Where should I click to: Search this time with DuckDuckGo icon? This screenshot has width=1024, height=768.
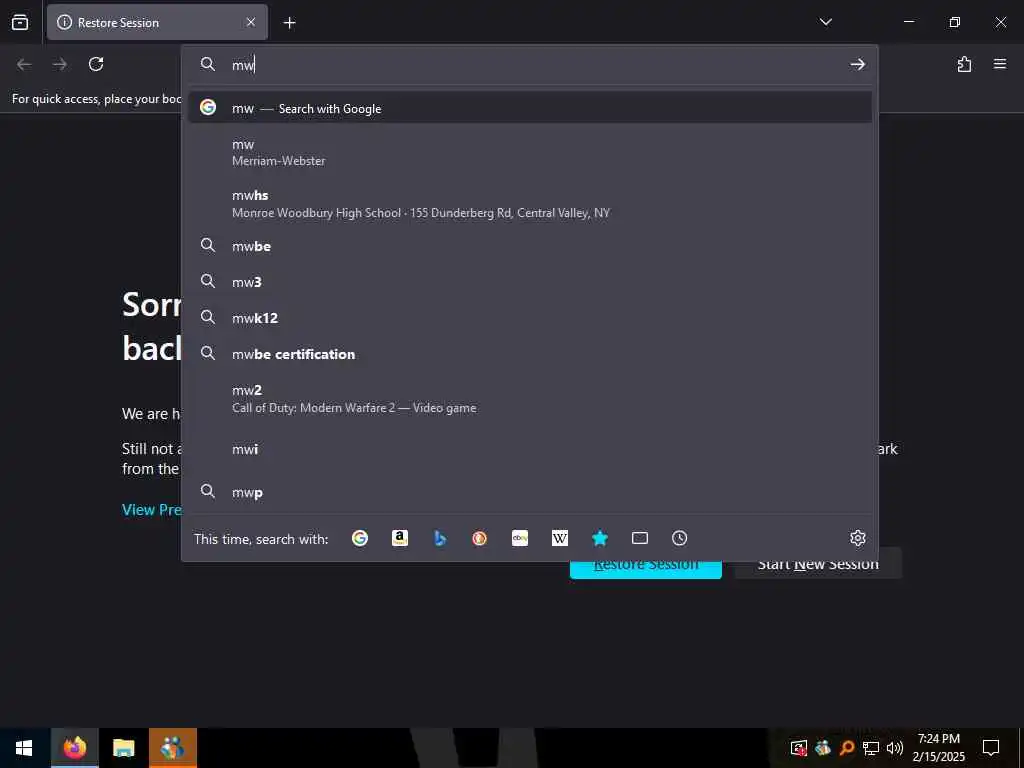(x=480, y=538)
